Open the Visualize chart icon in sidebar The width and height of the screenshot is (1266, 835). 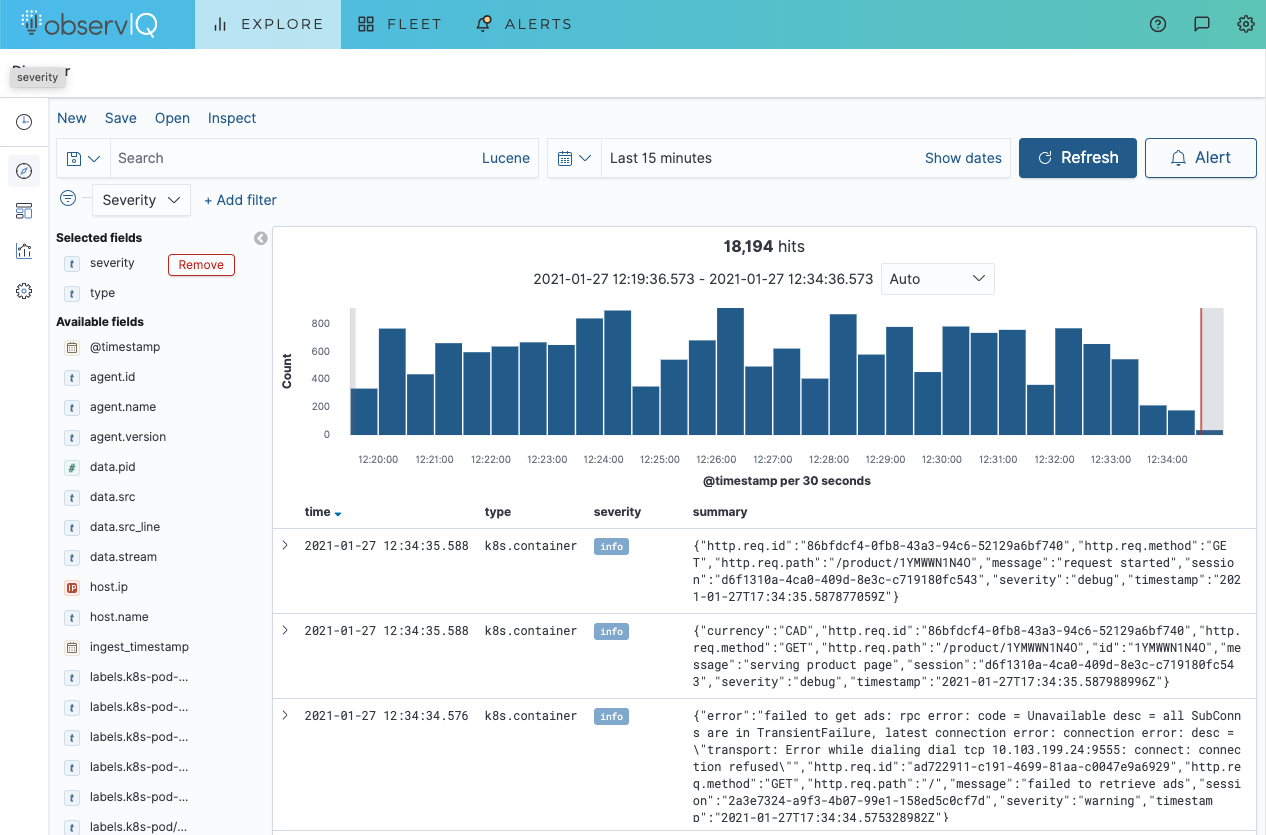[x=24, y=251]
